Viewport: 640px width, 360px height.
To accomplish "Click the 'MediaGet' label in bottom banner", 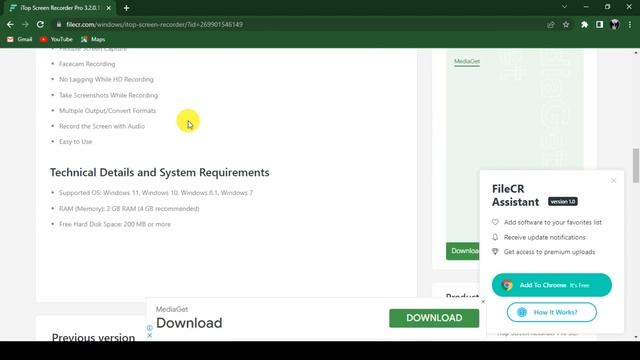I will [172, 309].
